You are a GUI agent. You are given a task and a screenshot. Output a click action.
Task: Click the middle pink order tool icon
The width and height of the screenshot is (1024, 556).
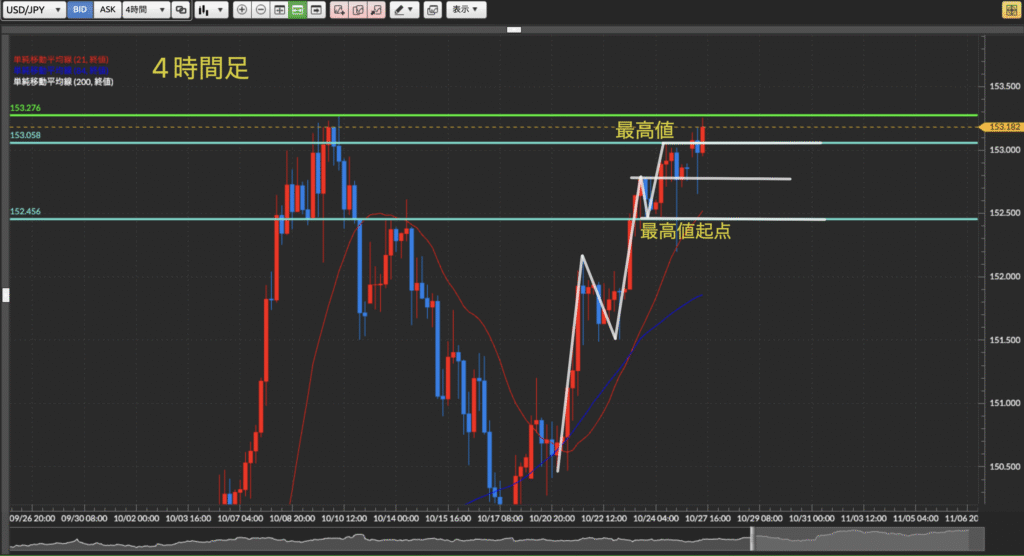tap(357, 9)
